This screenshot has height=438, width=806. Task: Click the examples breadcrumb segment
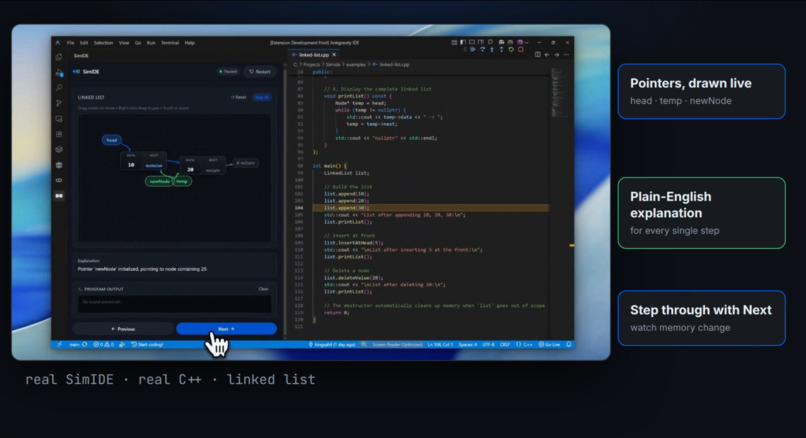356,65
